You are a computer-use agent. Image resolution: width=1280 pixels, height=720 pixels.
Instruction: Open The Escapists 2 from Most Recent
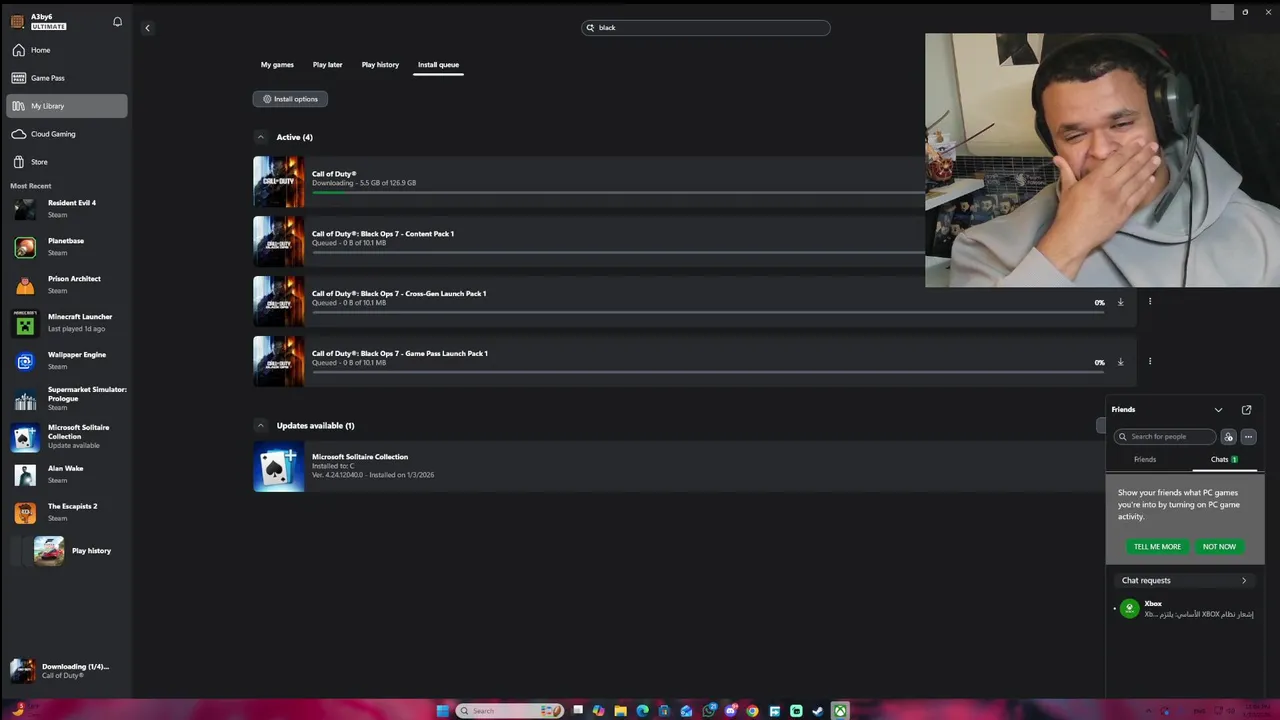(x=67, y=513)
